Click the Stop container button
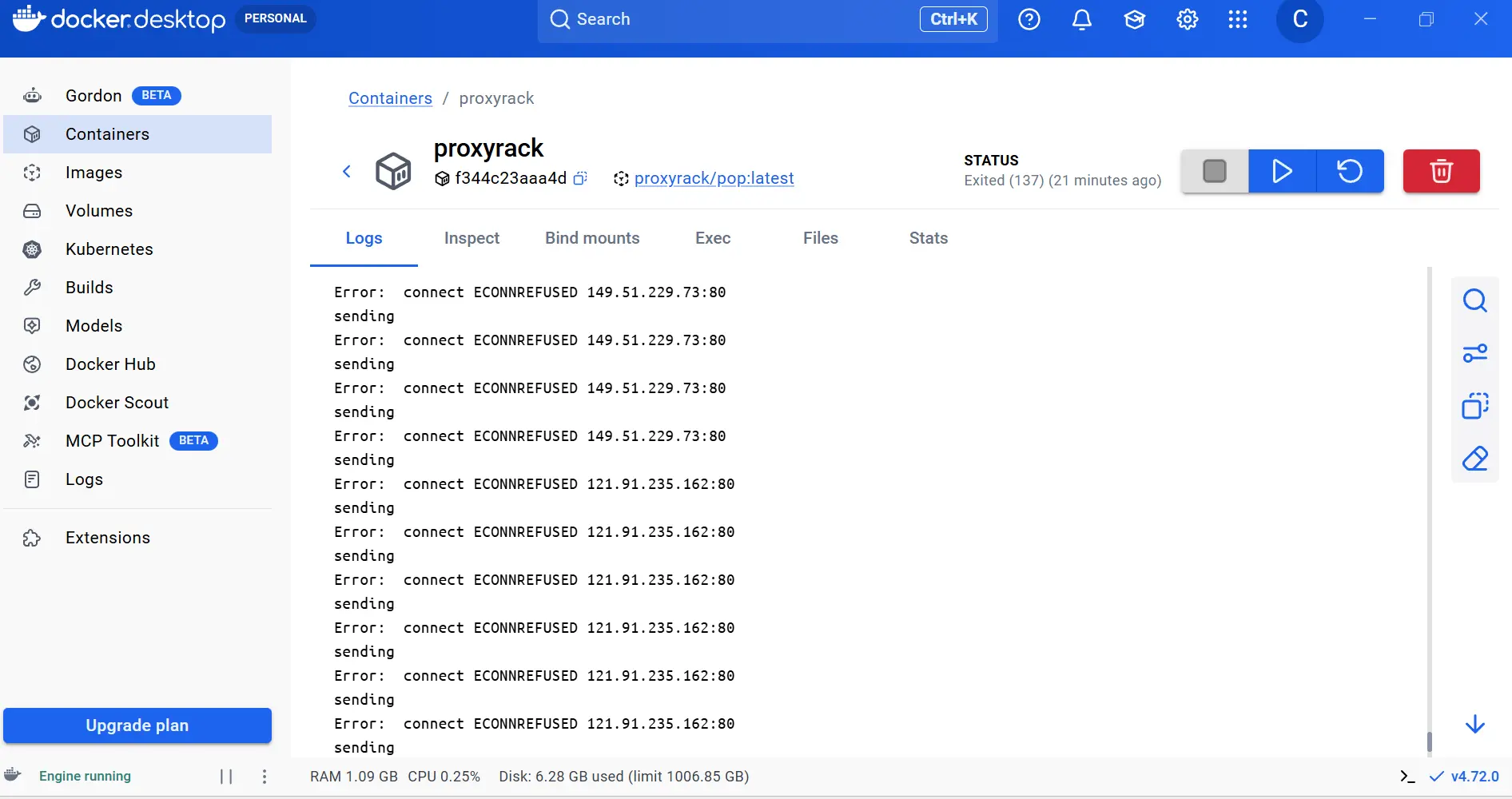Viewport: 1512px width, 799px height. pos(1215,171)
